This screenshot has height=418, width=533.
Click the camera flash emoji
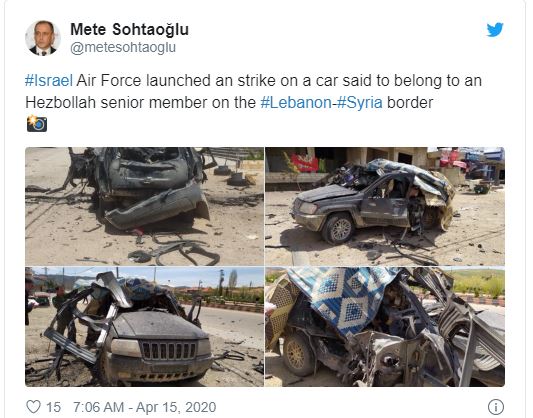[x=37, y=123]
